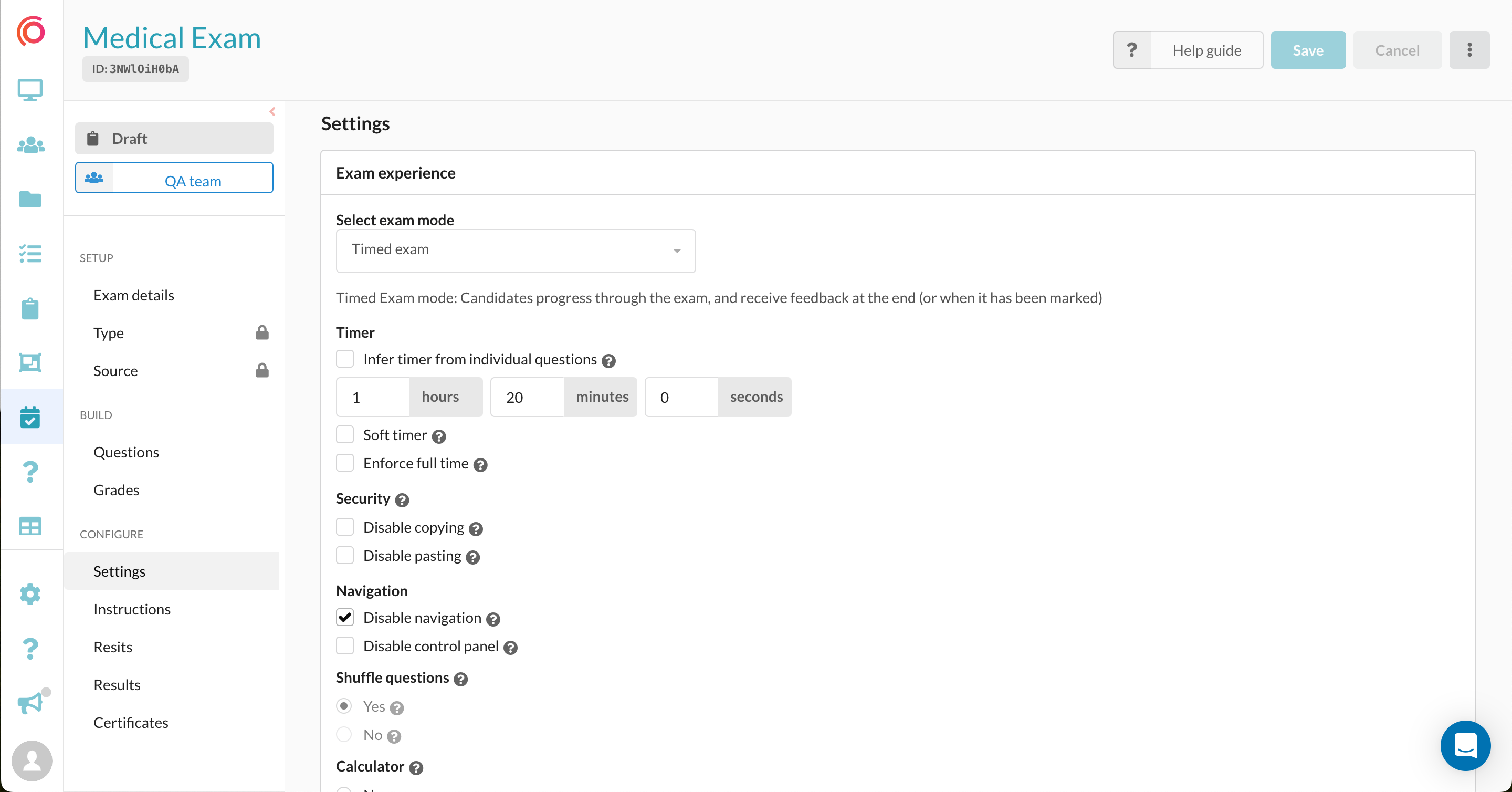
Task: Click the Save button
Action: [x=1307, y=50]
